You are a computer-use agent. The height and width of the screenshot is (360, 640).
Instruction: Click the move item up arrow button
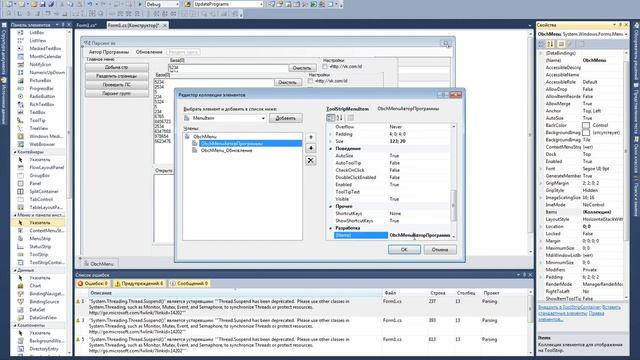[311, 137]
